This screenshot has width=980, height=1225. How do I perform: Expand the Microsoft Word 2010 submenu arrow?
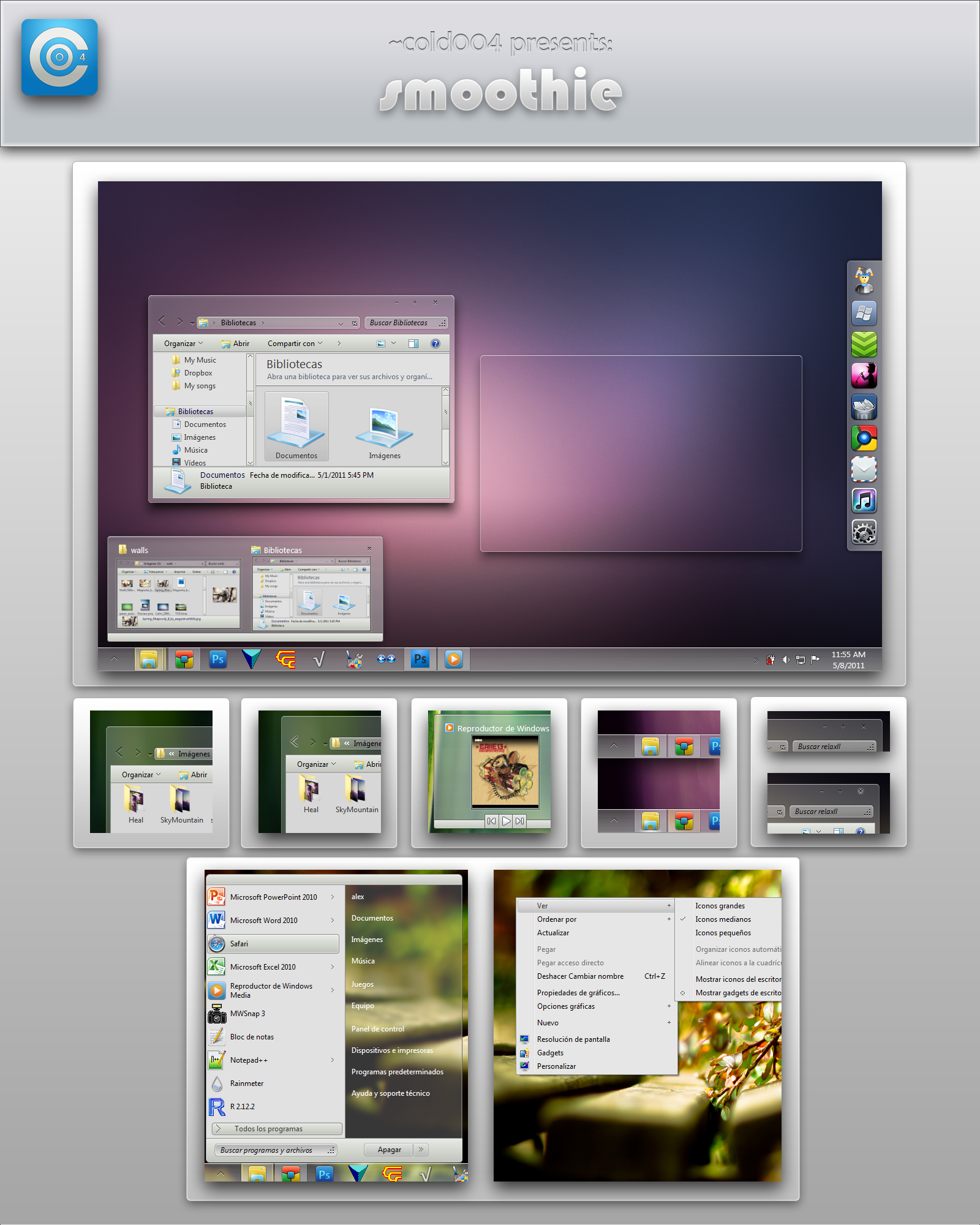click(x=333, y=921)
